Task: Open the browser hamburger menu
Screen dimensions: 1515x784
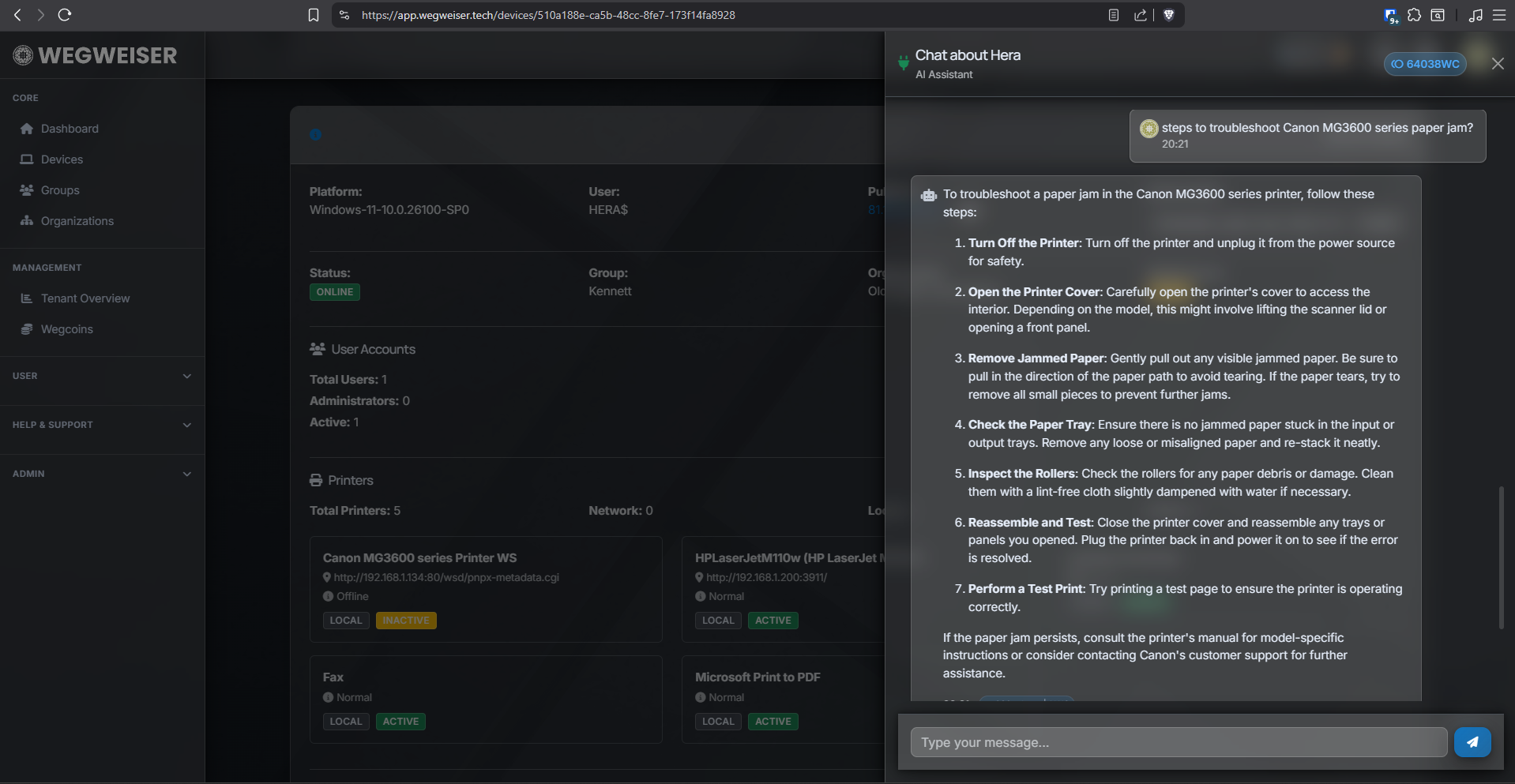Action: [x=1499, y=15]
